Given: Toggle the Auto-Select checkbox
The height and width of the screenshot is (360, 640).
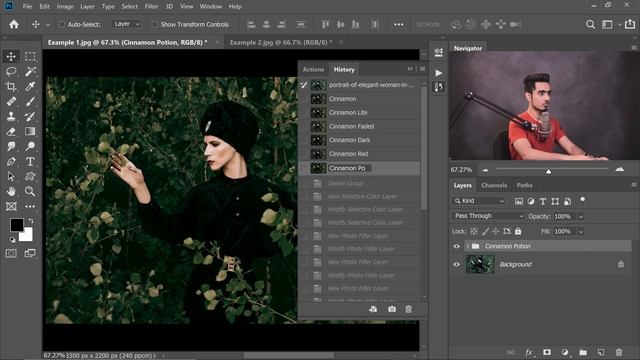Looking at the screenshot, I should [x=62, y=24].
